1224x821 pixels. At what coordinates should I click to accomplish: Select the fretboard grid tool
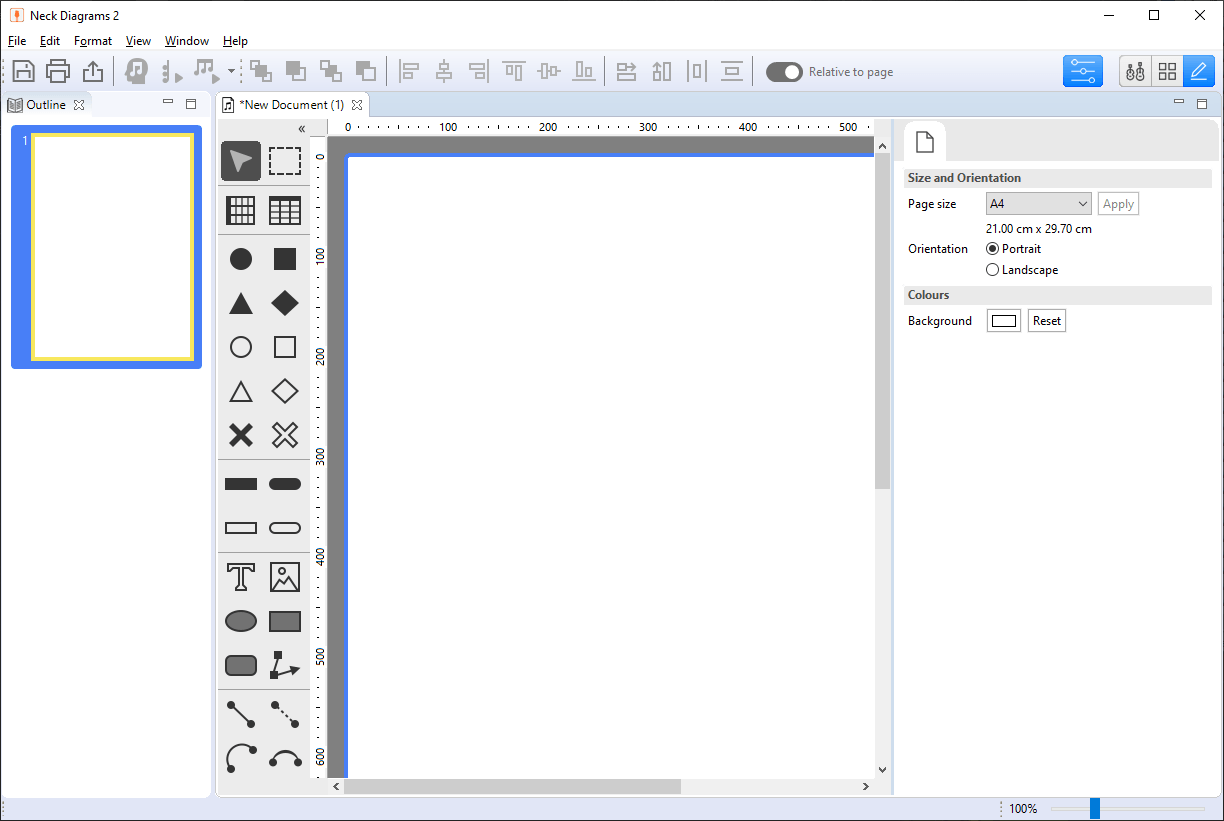(240, 210)
